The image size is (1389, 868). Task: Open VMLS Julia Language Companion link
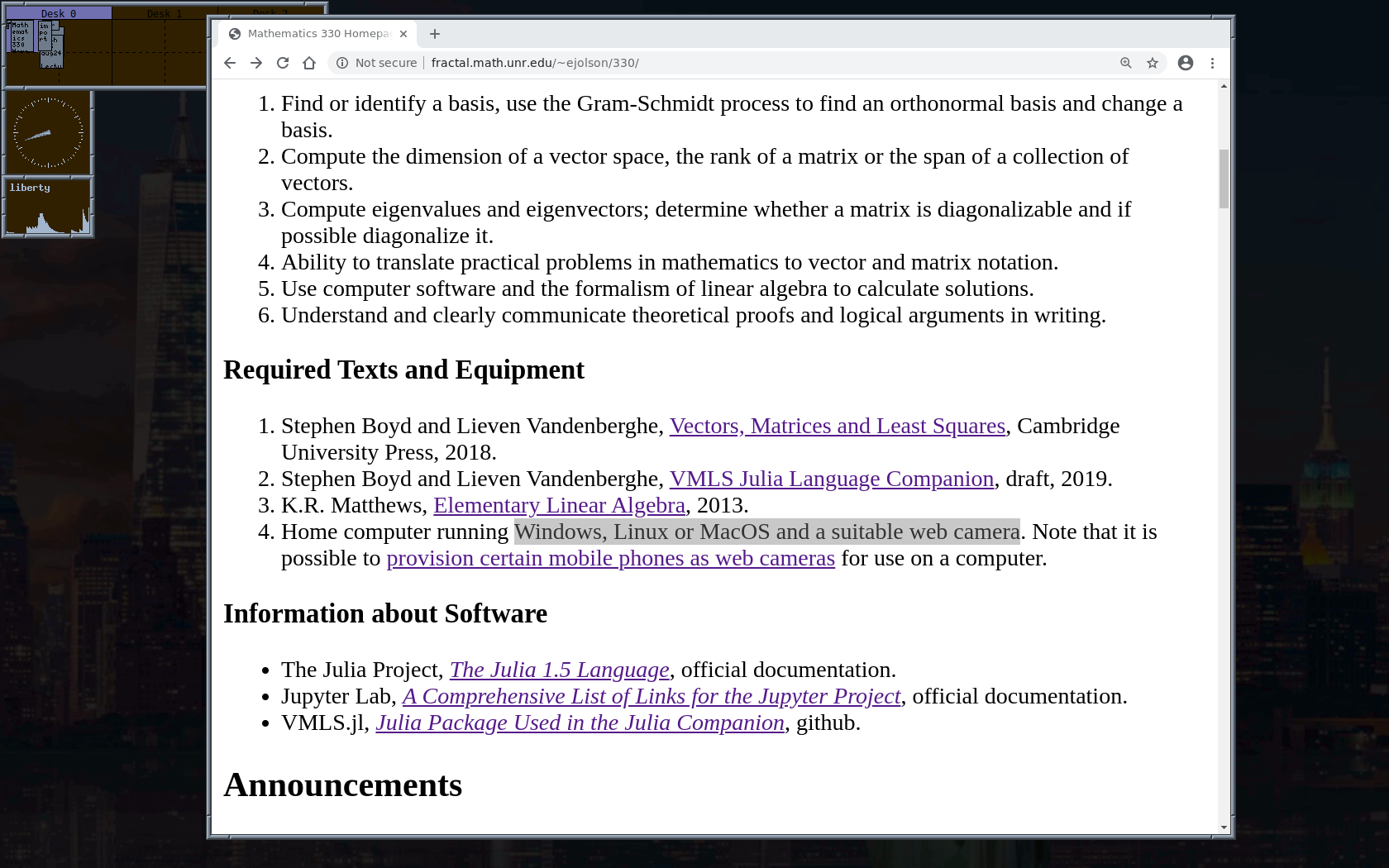pyautogui.click(x=831, y=479)
